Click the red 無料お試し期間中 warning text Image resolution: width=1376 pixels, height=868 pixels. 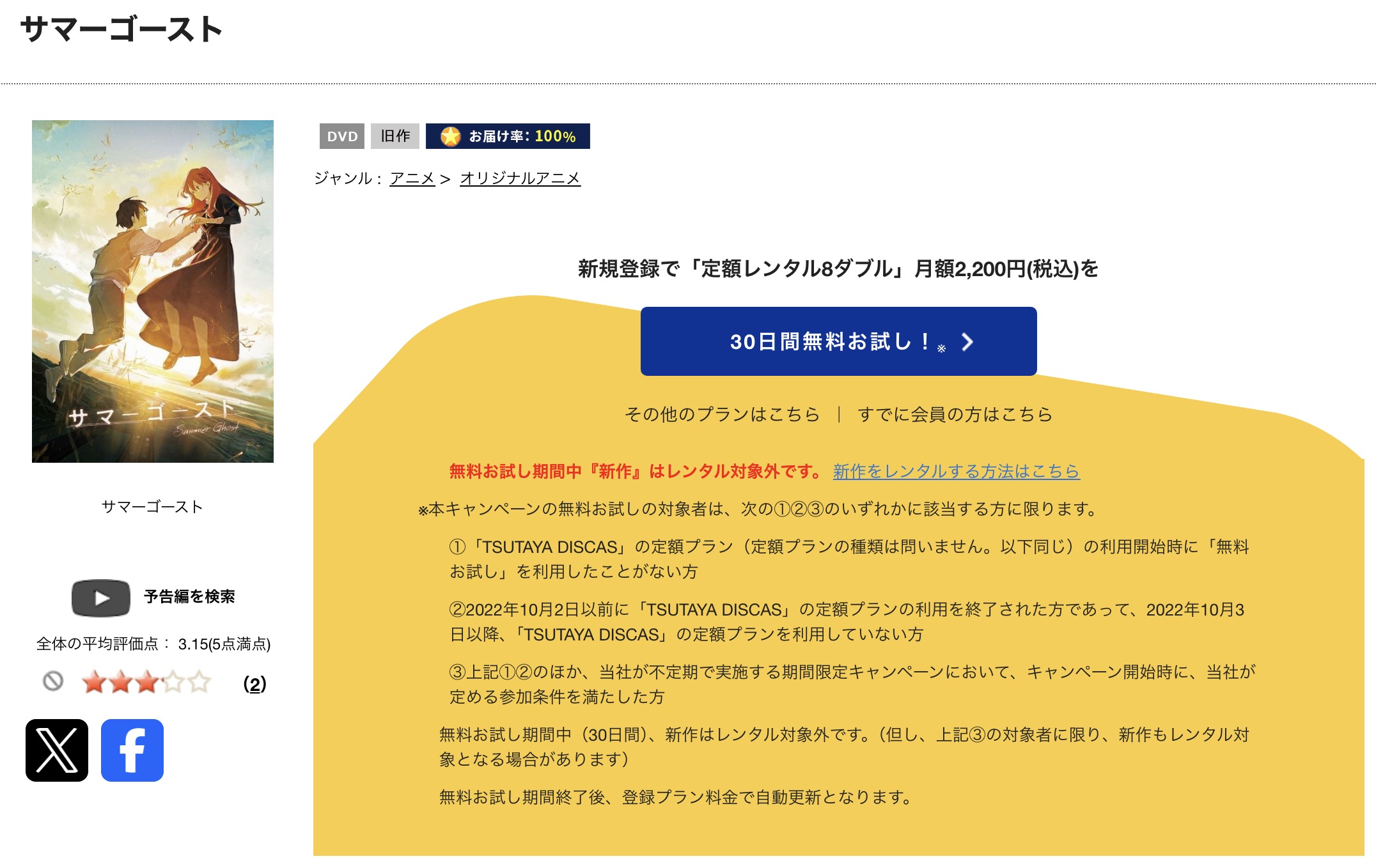click(636, 472)
